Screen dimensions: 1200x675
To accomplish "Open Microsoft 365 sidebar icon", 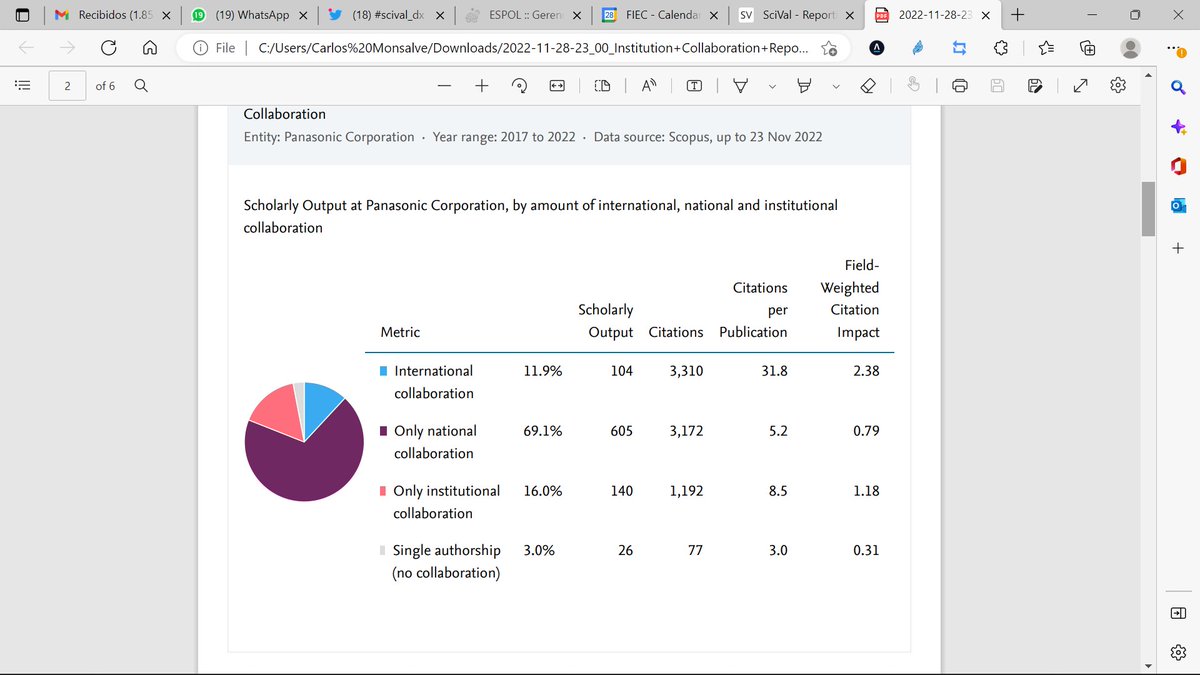I will click(x=1178, y=165).
